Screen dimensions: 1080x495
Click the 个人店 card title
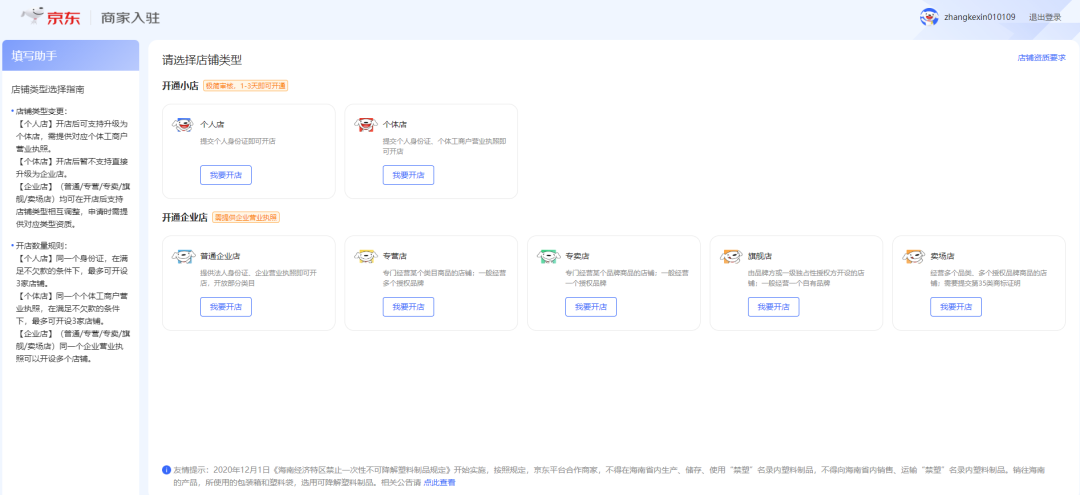click(x=212, y=125)
